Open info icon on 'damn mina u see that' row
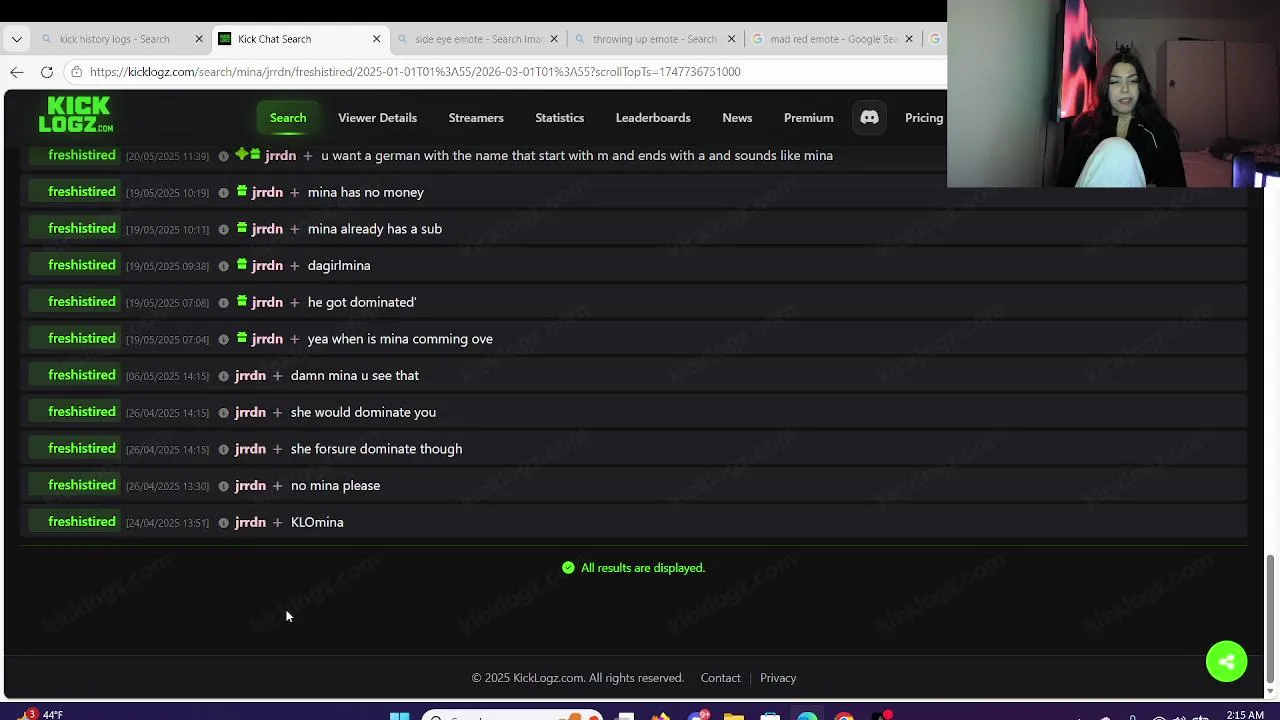1280x720 pixels. point(224,376)
